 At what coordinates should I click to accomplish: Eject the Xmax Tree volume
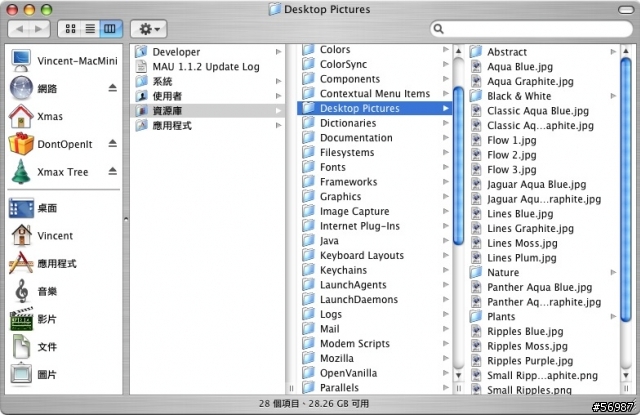(x=113, y=171)
